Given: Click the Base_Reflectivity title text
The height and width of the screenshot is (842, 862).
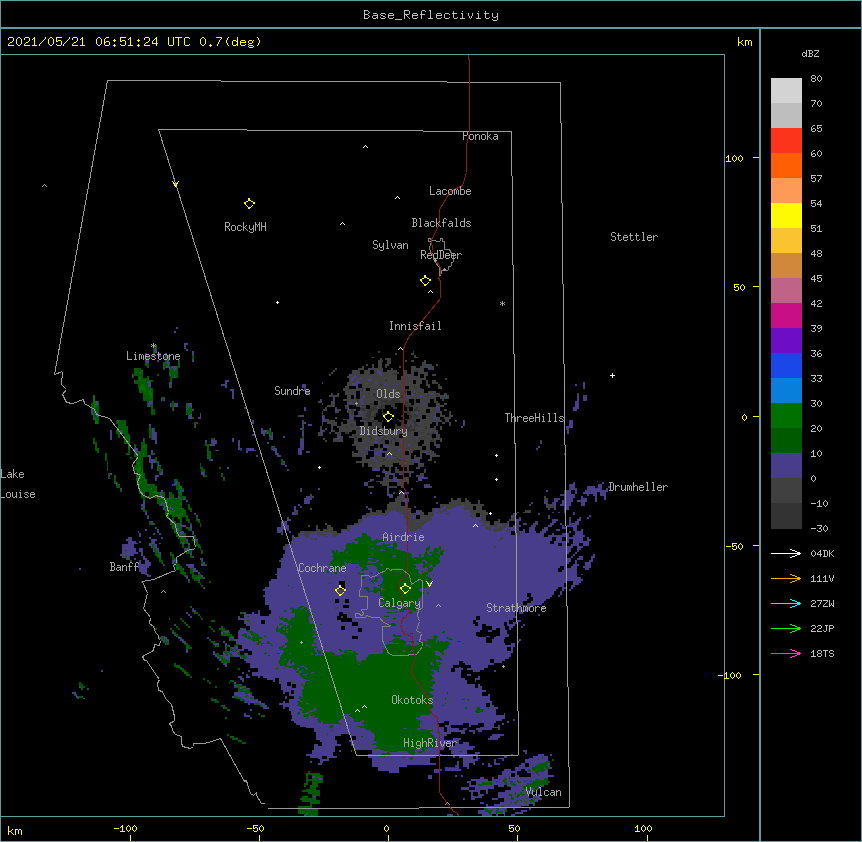Looking at the screenshot, I should (431, 15).
